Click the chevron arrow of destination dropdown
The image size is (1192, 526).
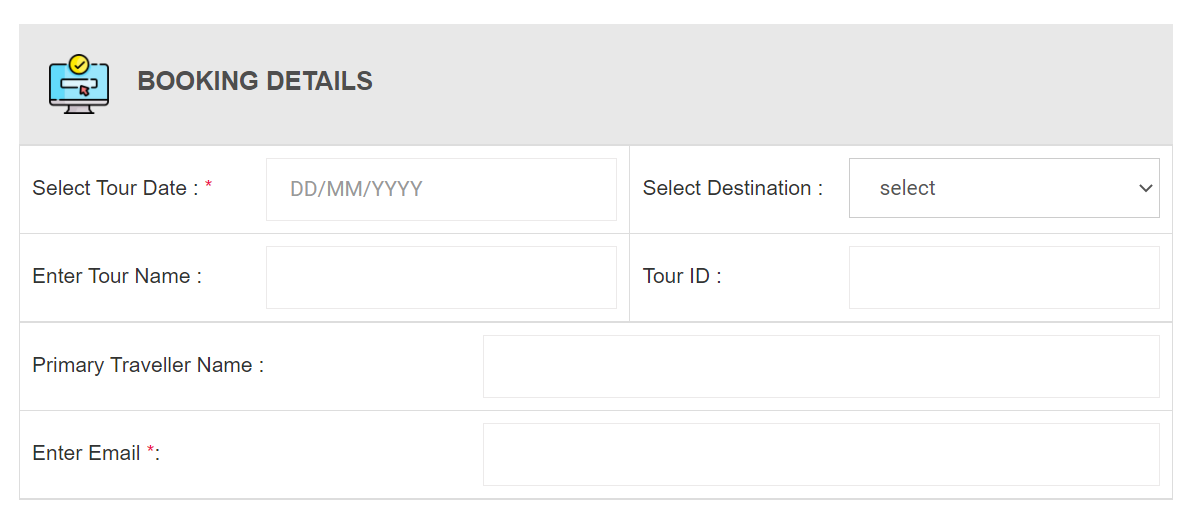(x=1146, y=189)
